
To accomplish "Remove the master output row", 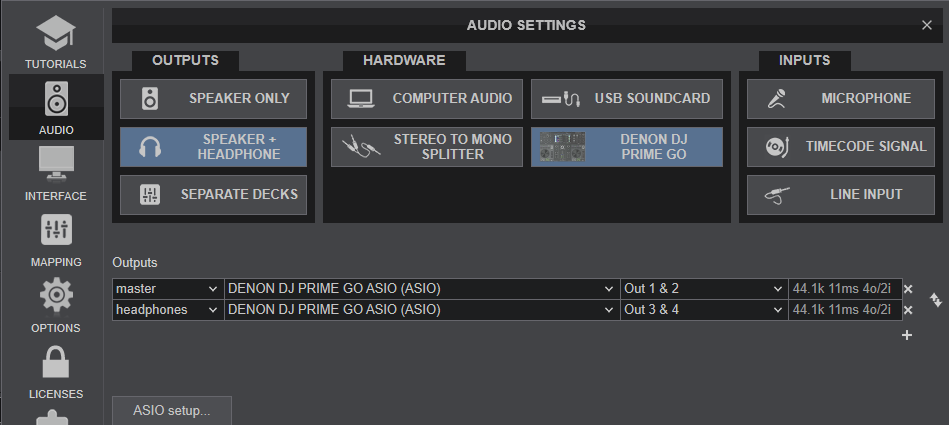I will click(908, 289).
